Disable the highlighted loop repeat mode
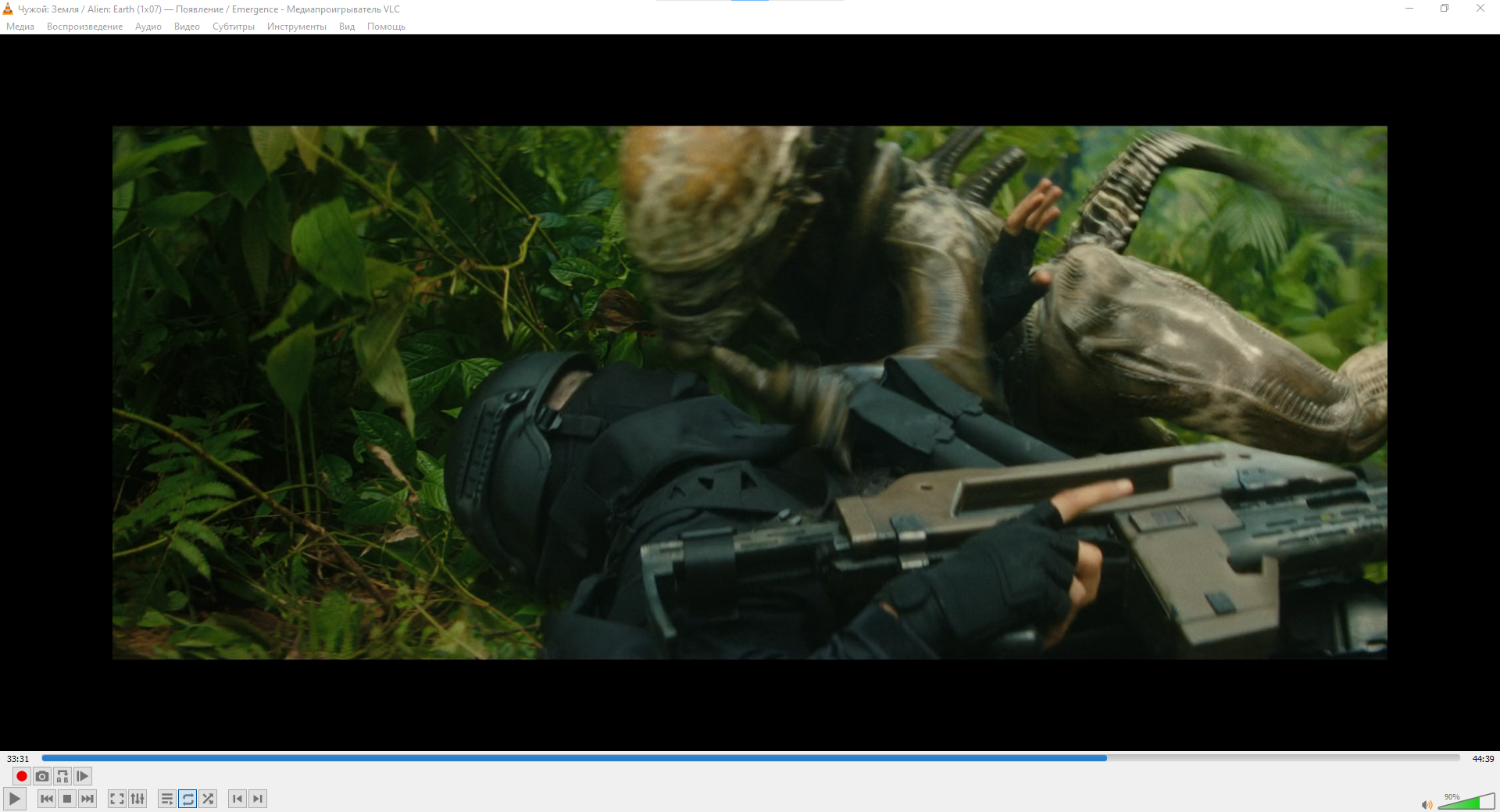 [187, 799]
